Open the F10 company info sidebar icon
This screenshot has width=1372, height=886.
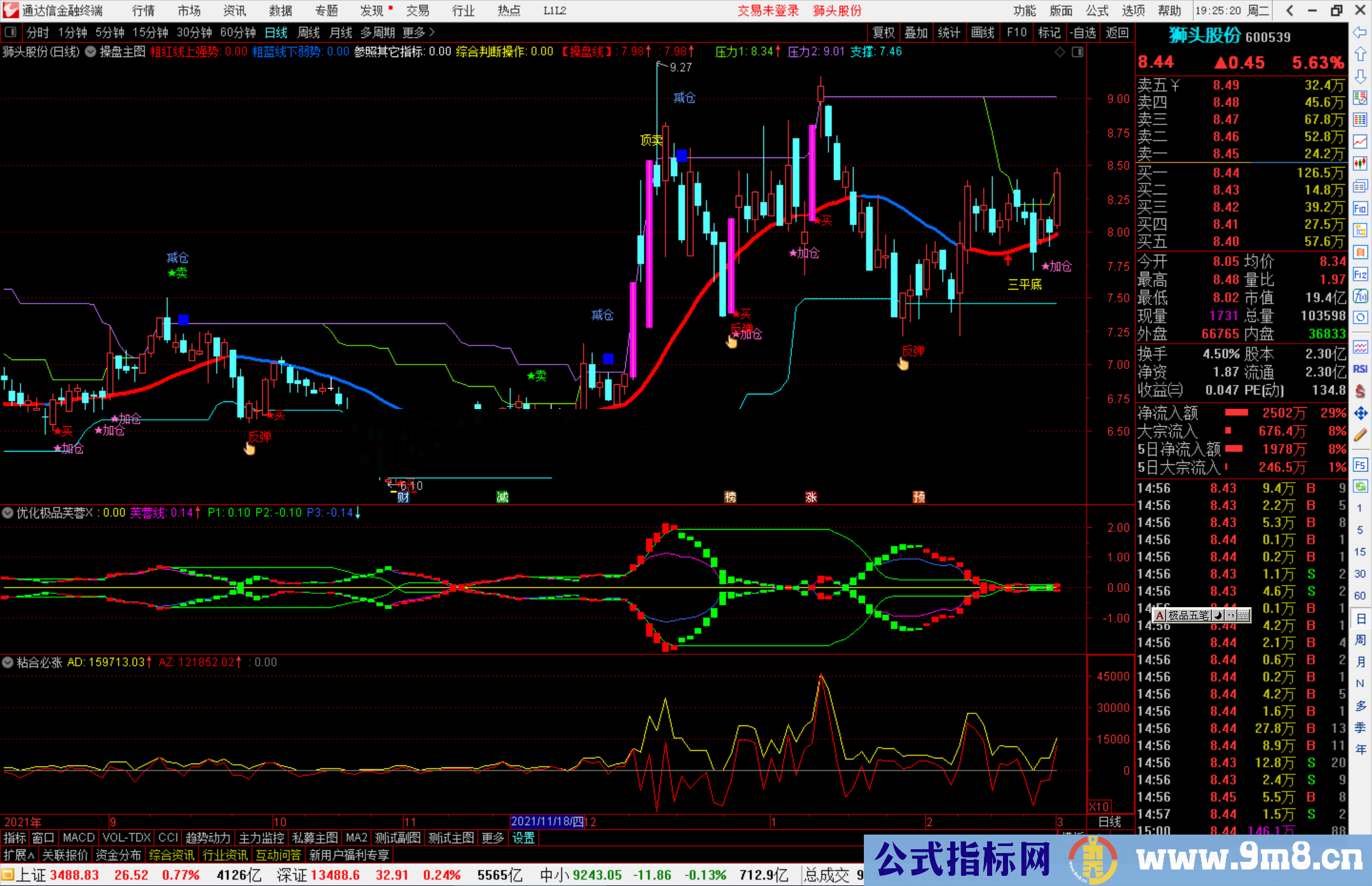tap(1360, 208)
